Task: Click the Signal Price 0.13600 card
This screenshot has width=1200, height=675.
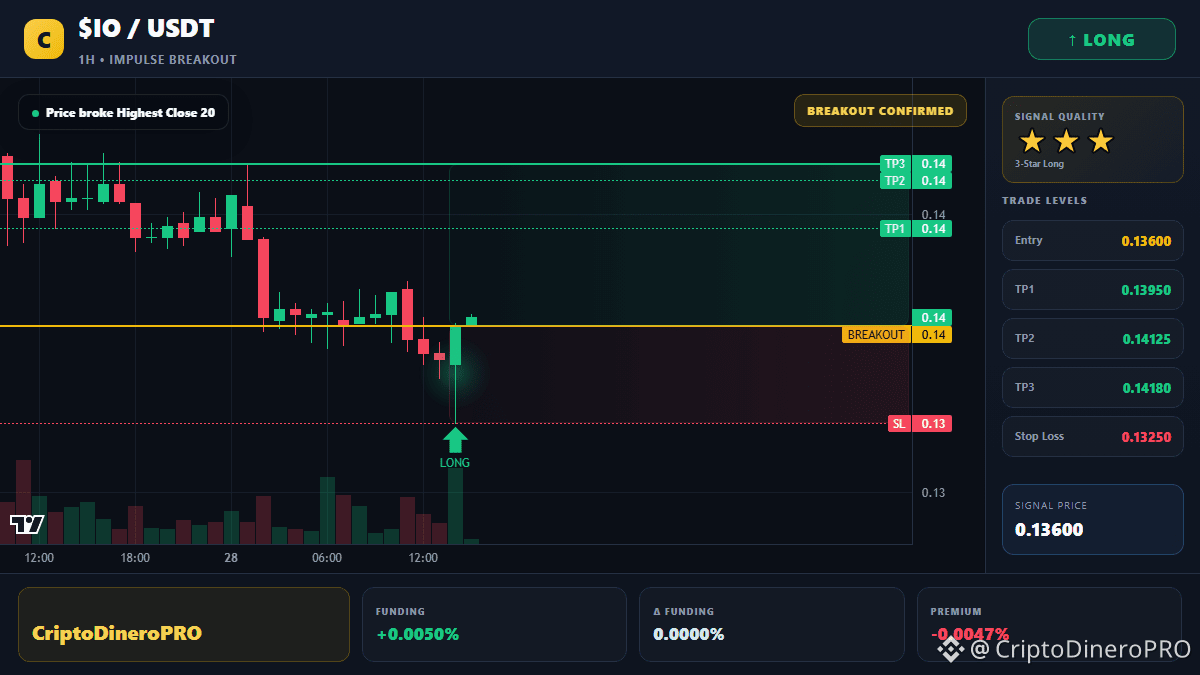Action: (1092, 519)
